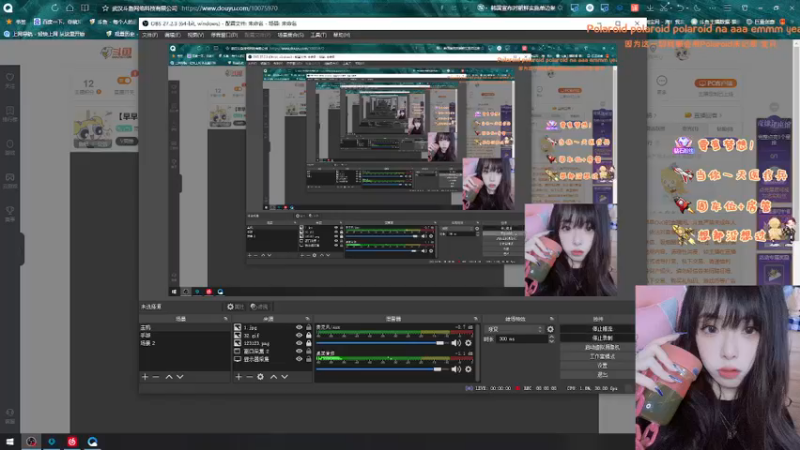This screenshot has height=450, width=800.
Task: Adjust the Desktop Audio volume slider
Action: coord(381,369)
